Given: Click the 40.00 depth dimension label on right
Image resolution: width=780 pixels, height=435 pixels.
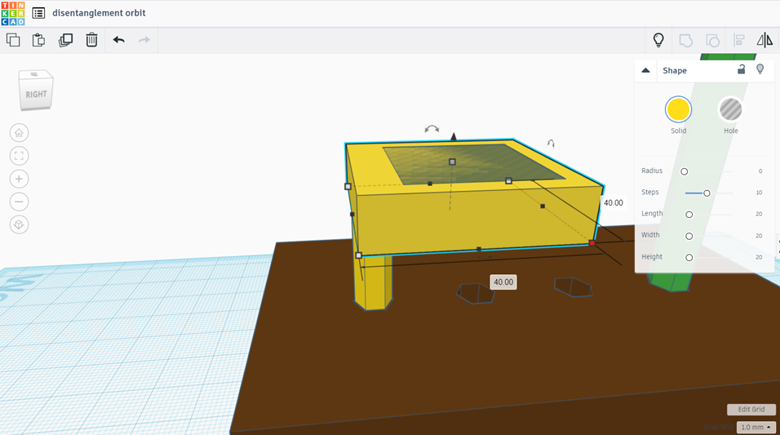Looking at the screenshot, I should (x=613, y=203).
